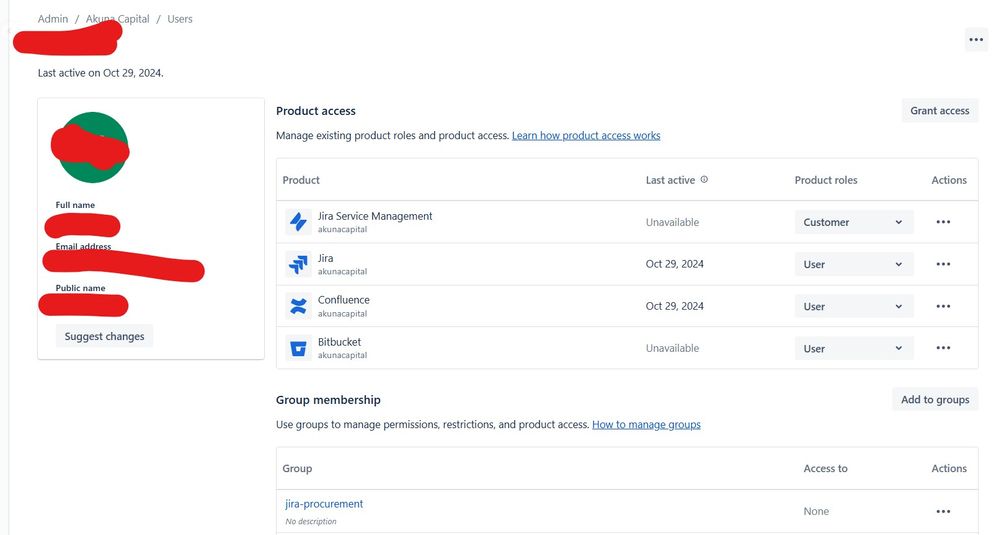Image resolution: width=999 pixels, height=535 pixels.
Task: Click the Group membership heading
Action: click(x=328, y=400)
